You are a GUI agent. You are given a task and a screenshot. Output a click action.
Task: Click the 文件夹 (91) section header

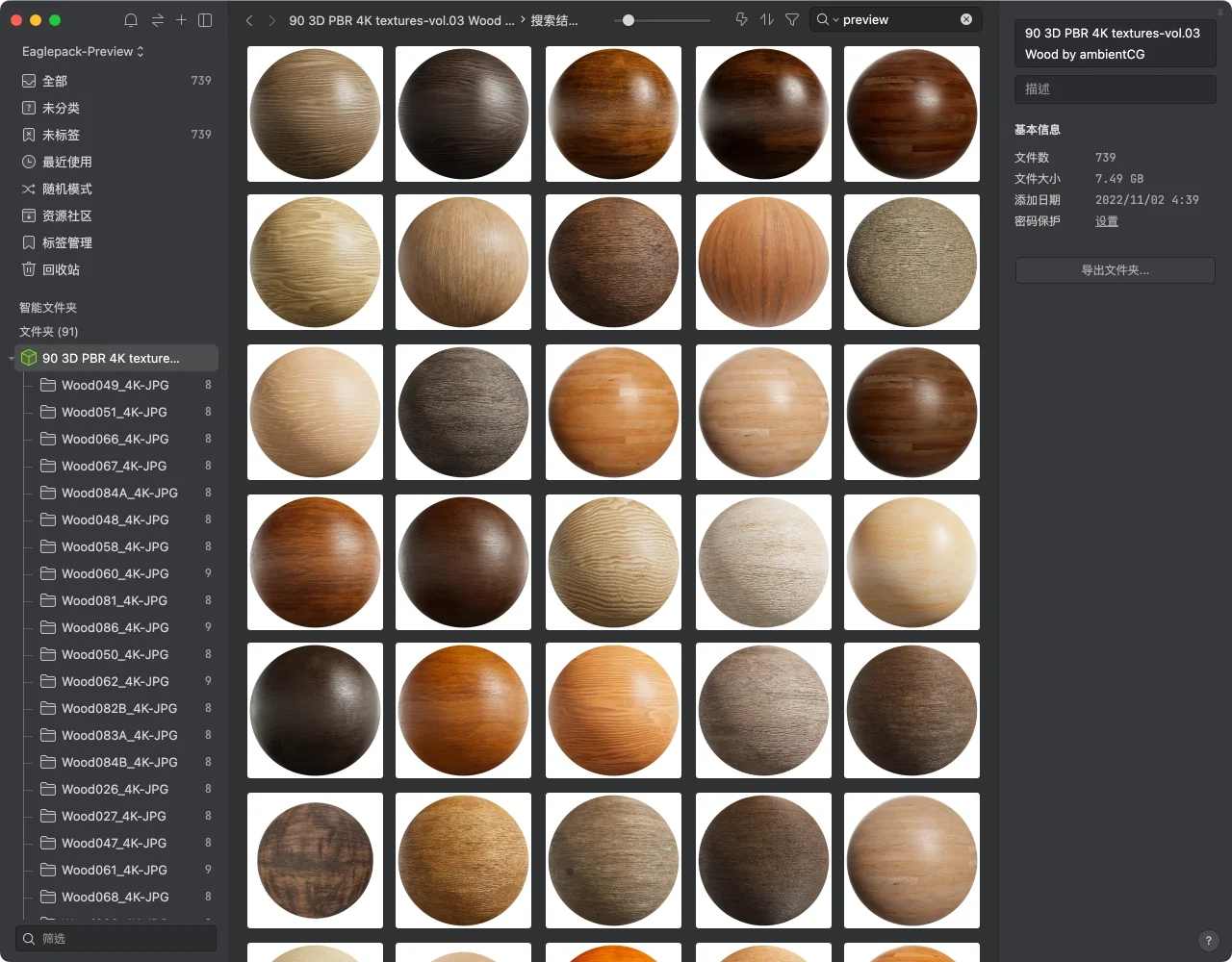click(49, 332)
